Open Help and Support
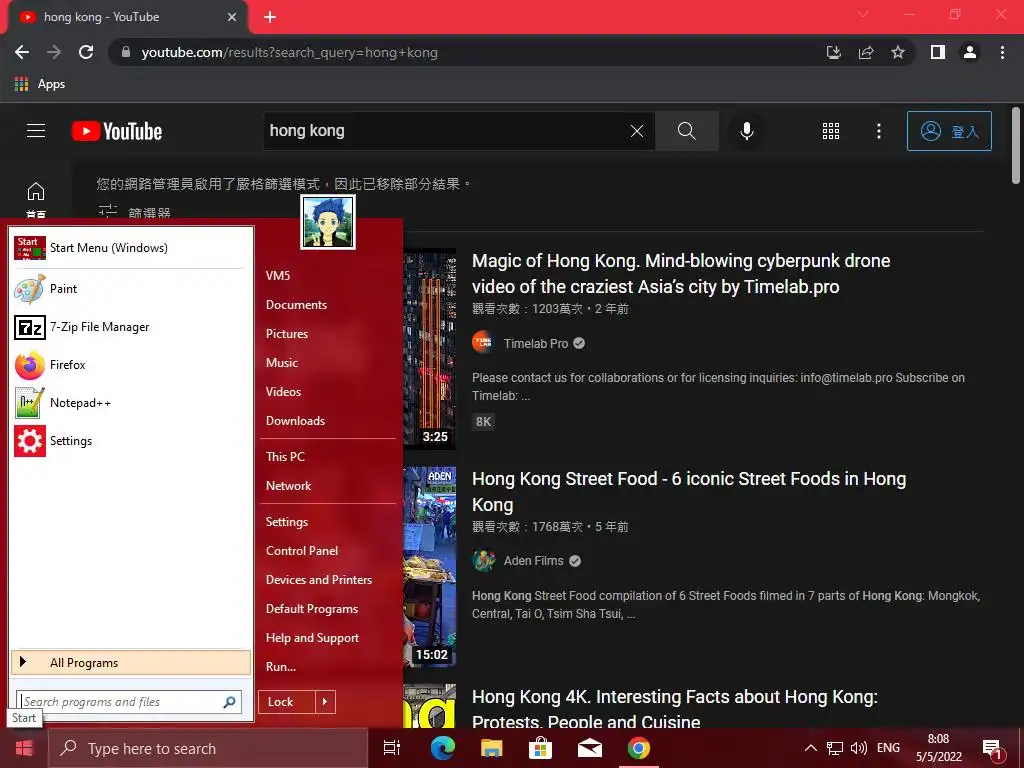Image resolution: width=1024 pixels, height=768 pixels. coord(312,638)
